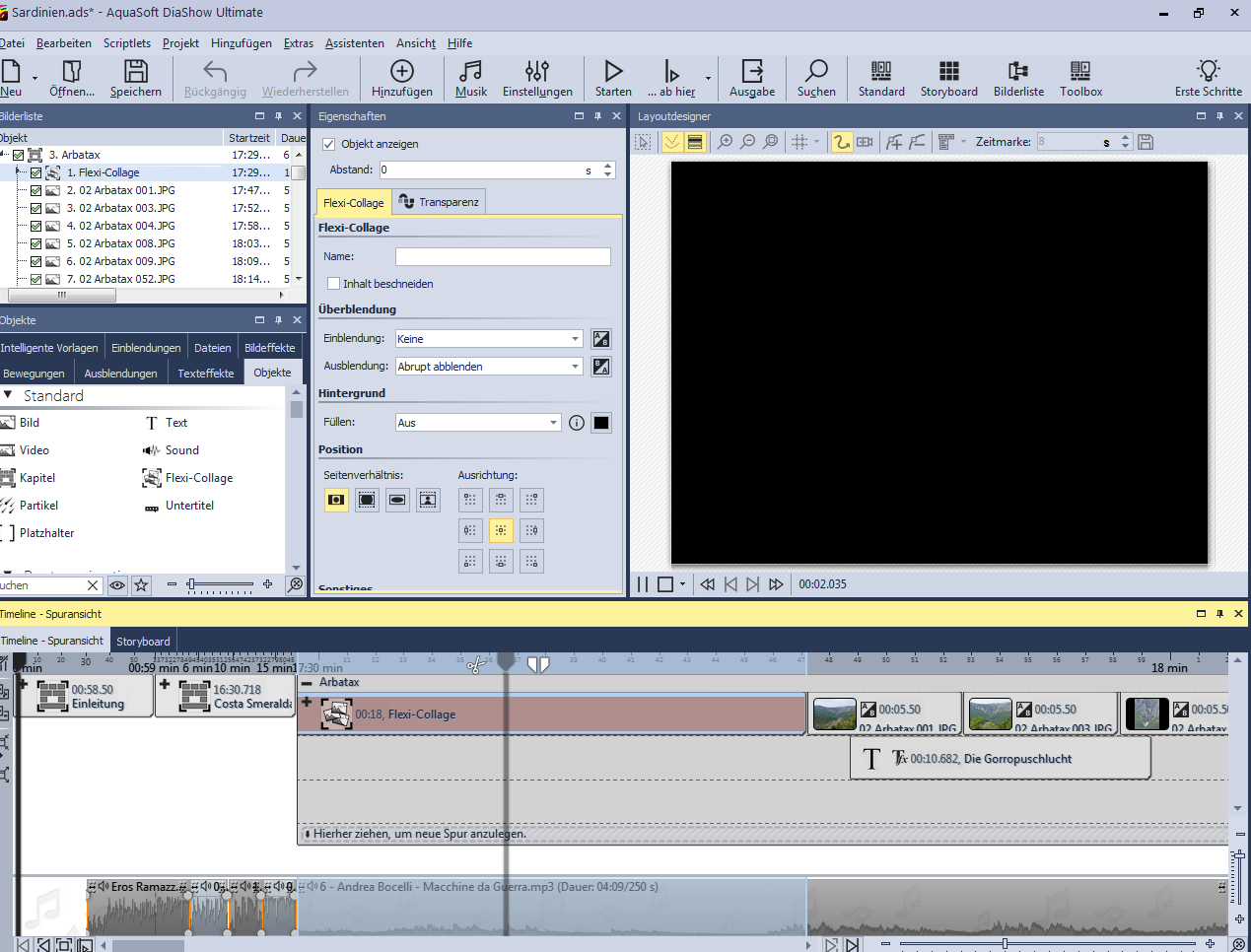The height and width of the screenshot is (952, 1251).
Task: Open the Einblendung dropdown
Action: tap(489, 339)
